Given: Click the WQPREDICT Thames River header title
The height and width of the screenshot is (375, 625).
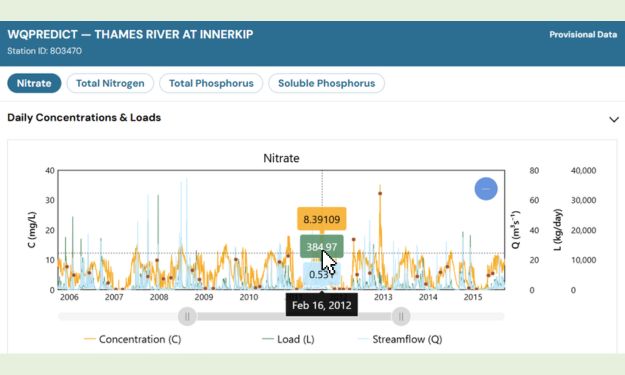Looking at the screenshot, I should pos(130,34).
